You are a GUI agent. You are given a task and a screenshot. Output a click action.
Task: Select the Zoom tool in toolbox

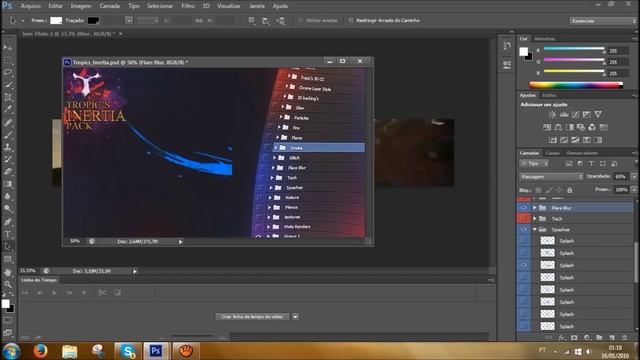click(x=8, y=284)
